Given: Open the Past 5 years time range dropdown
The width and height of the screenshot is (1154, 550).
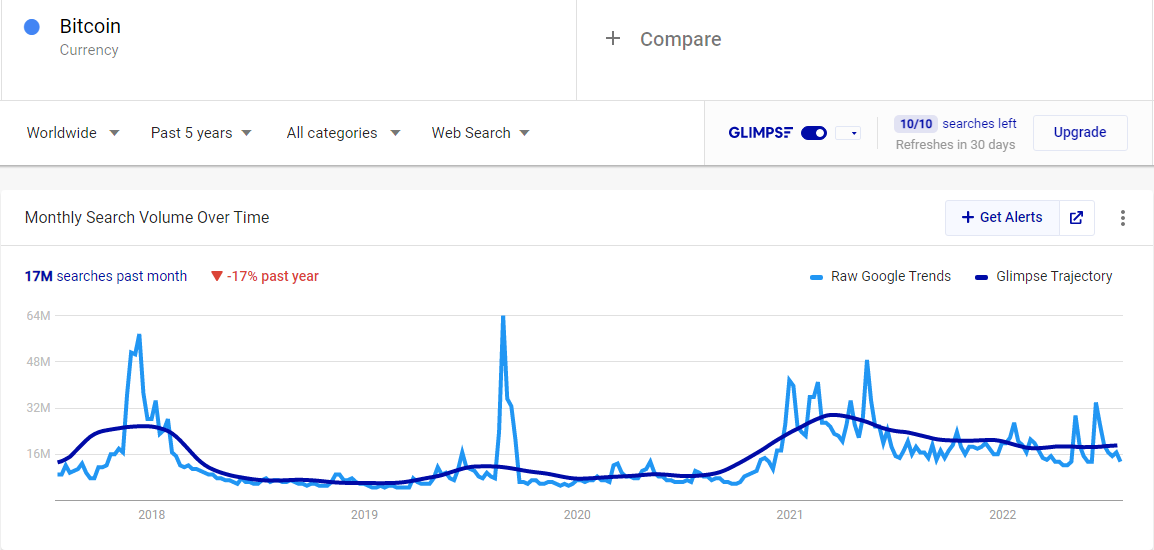Looking at the screenshot, I should 201,133.
